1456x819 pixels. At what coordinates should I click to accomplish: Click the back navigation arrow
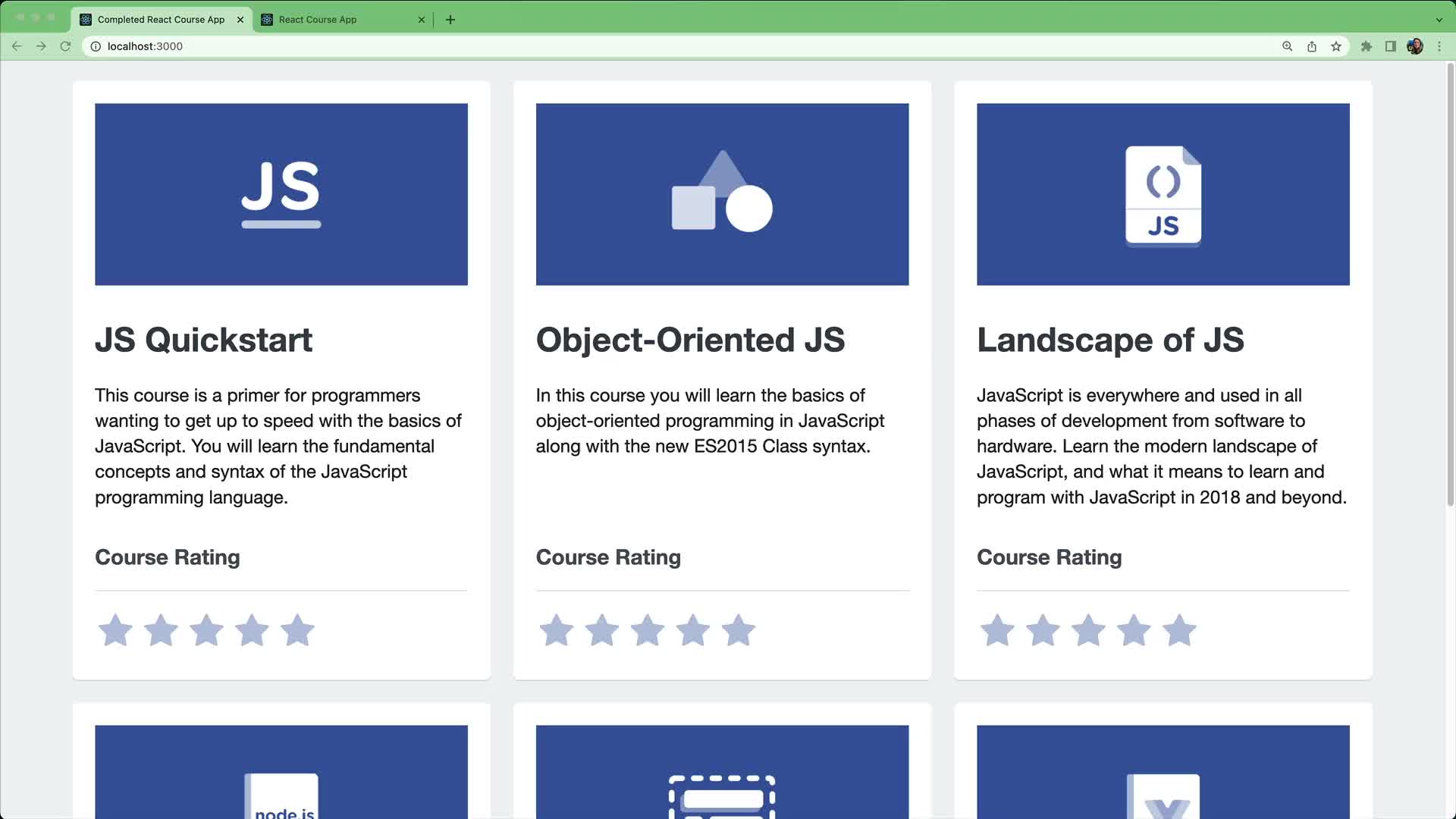click(x=17, y=46)
